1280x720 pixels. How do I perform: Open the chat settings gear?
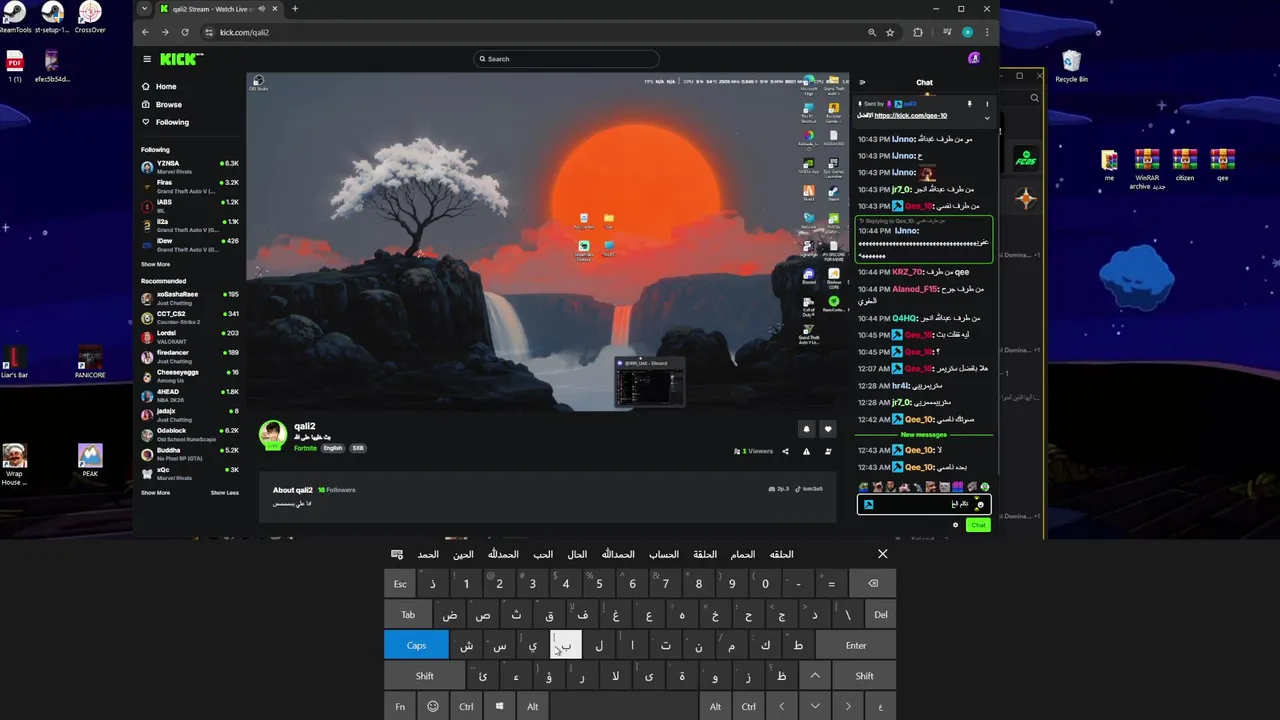(955, 525)
